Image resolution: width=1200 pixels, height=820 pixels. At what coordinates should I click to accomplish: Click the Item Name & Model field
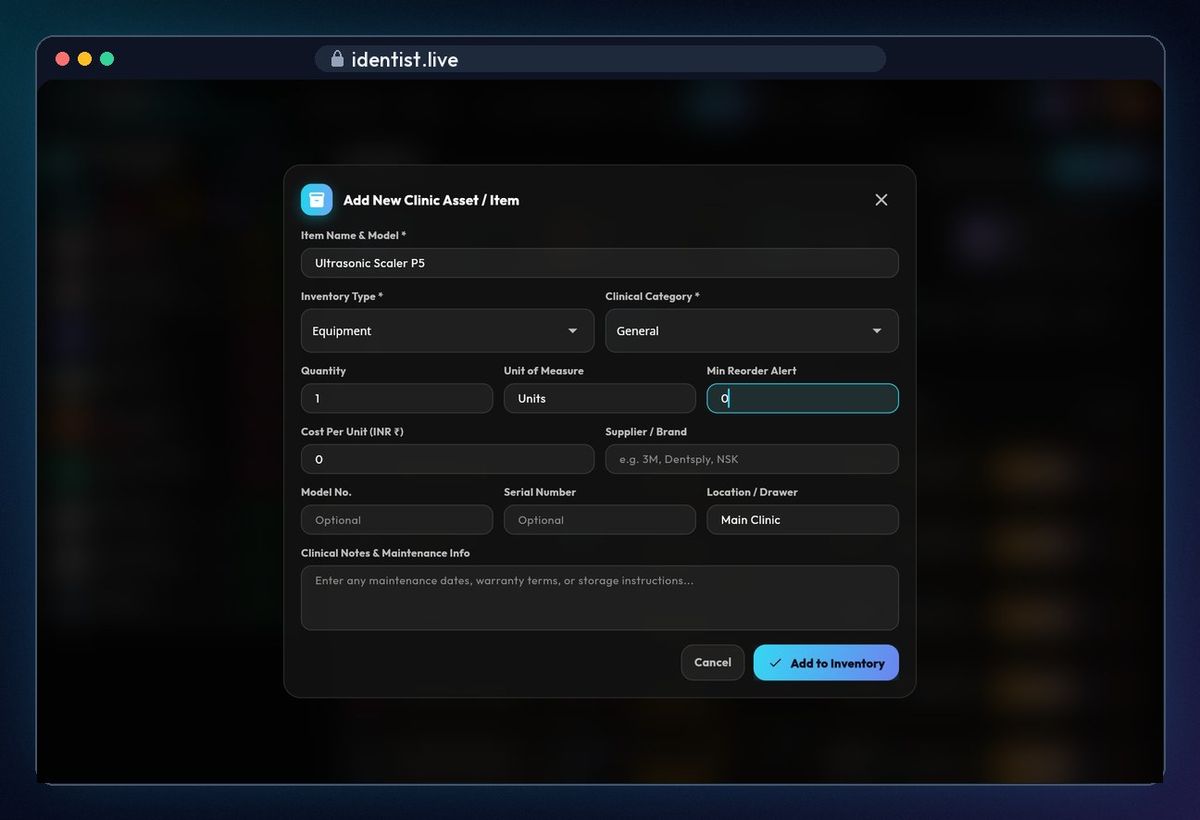tap(600, 263)
